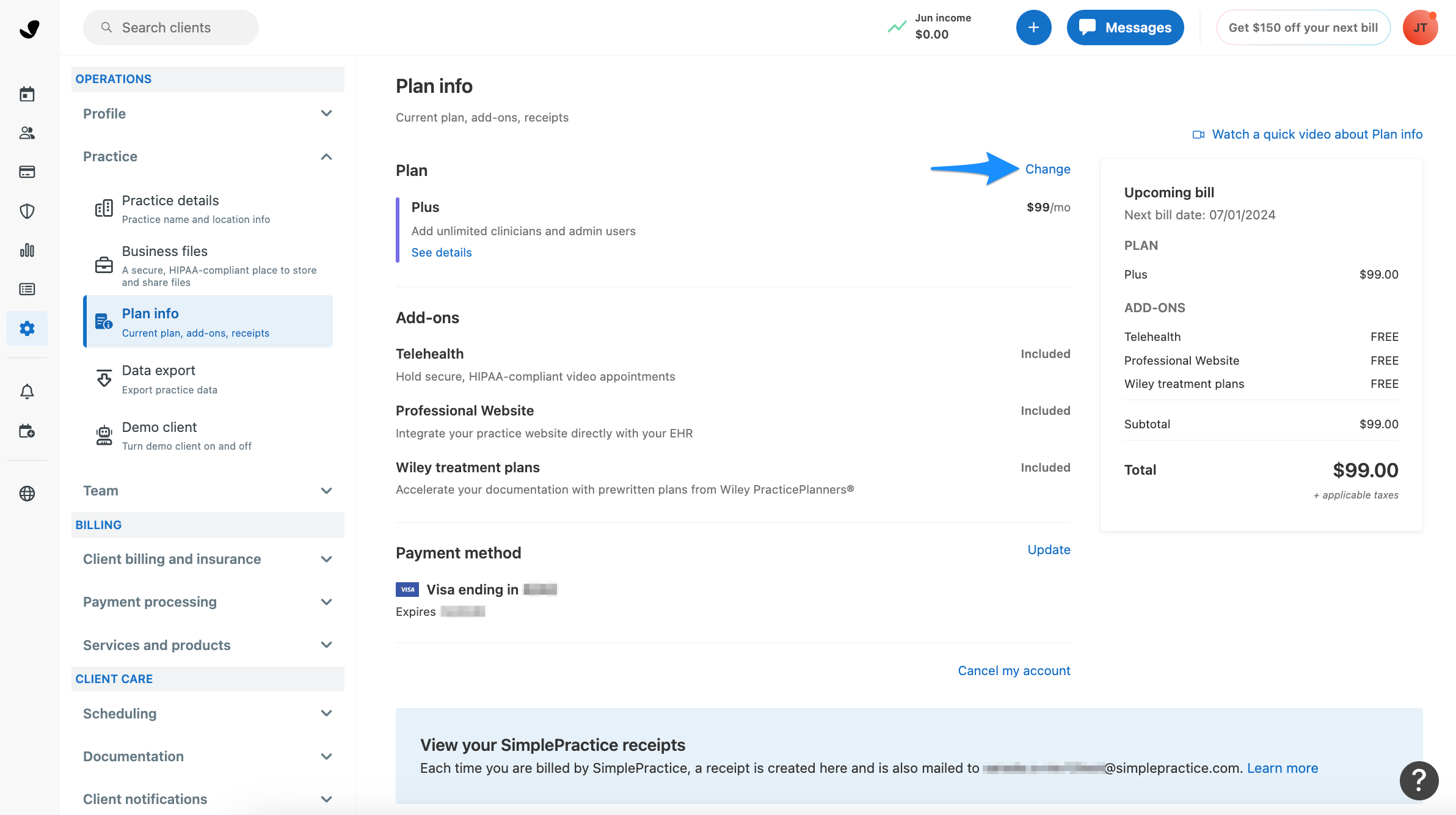This screenshot has width=1456, height=815.
Task: Open the Demo client settings
Action: (208, 436)
